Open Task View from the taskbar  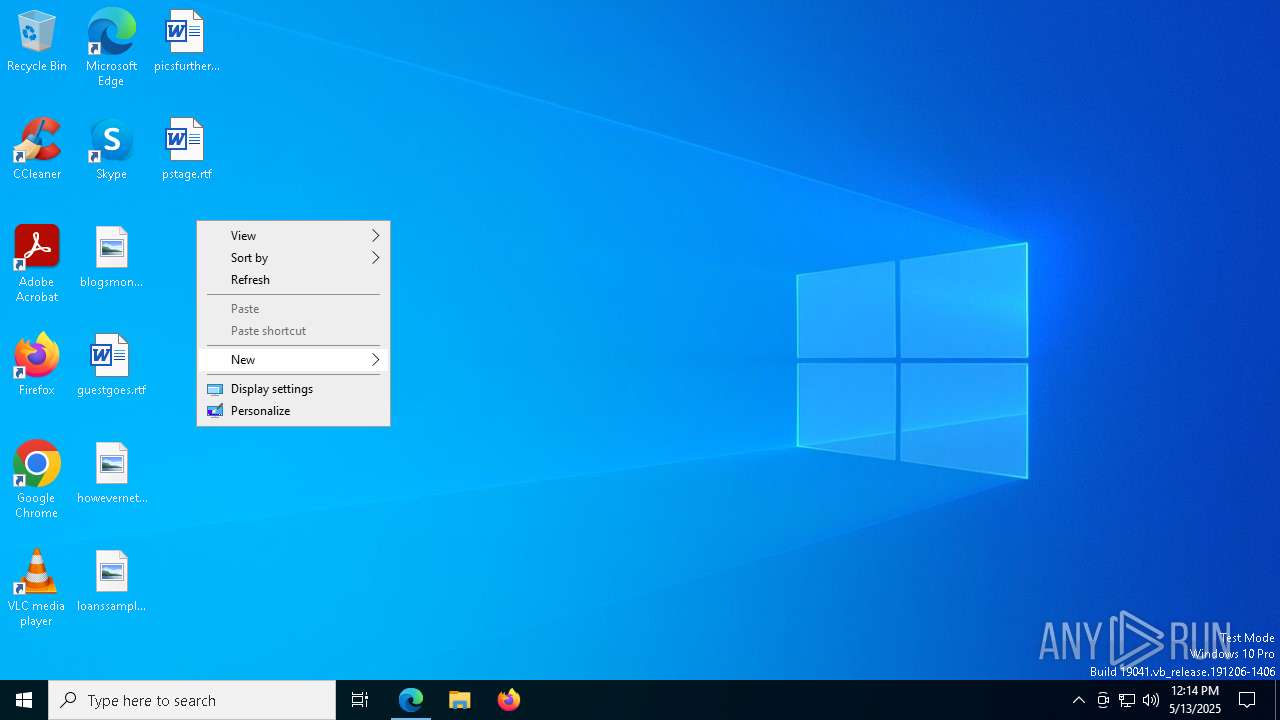click(x=360, y=700)
